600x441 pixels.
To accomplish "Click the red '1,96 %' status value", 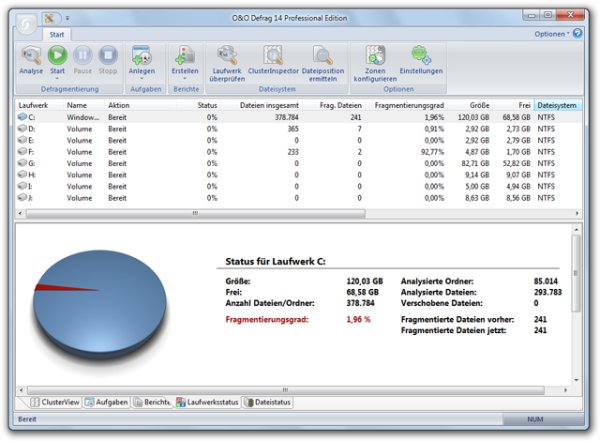I will (359, 319).
